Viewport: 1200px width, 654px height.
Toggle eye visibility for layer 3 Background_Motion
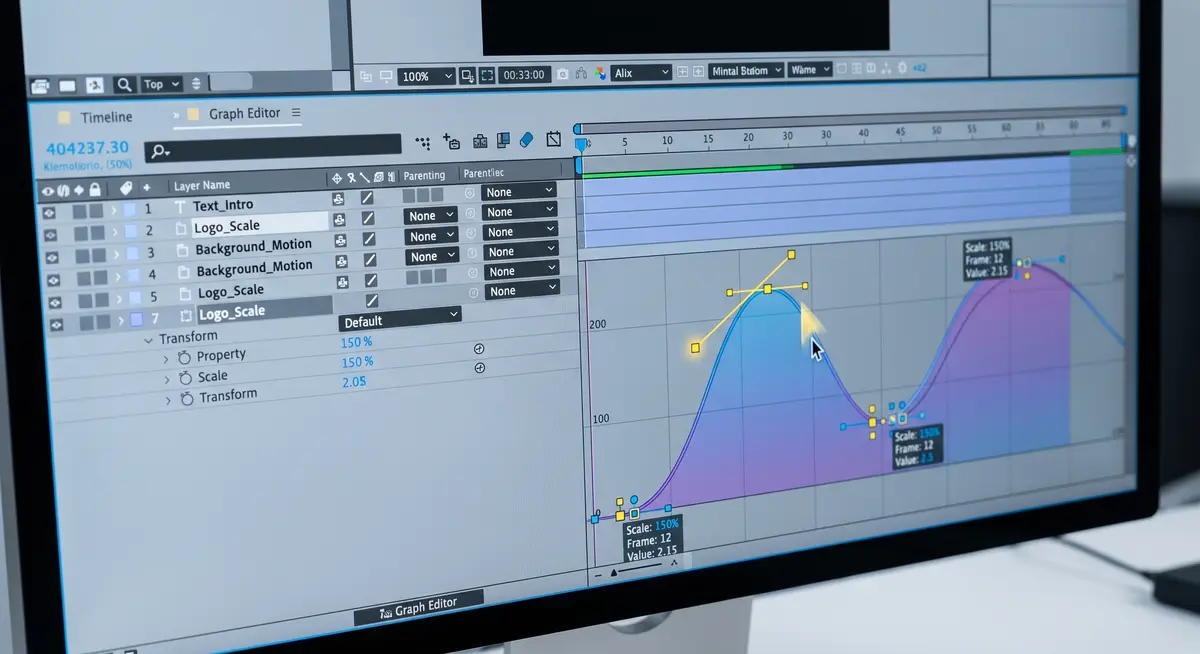click(x=52, y=257)
